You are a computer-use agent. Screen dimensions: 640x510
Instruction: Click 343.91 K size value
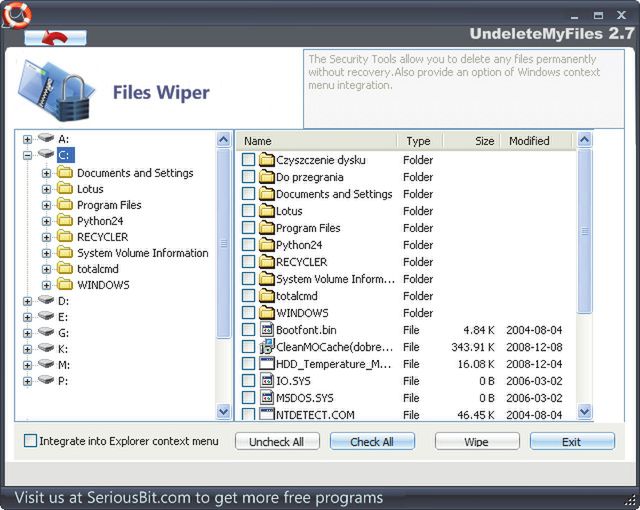[473, 347]
